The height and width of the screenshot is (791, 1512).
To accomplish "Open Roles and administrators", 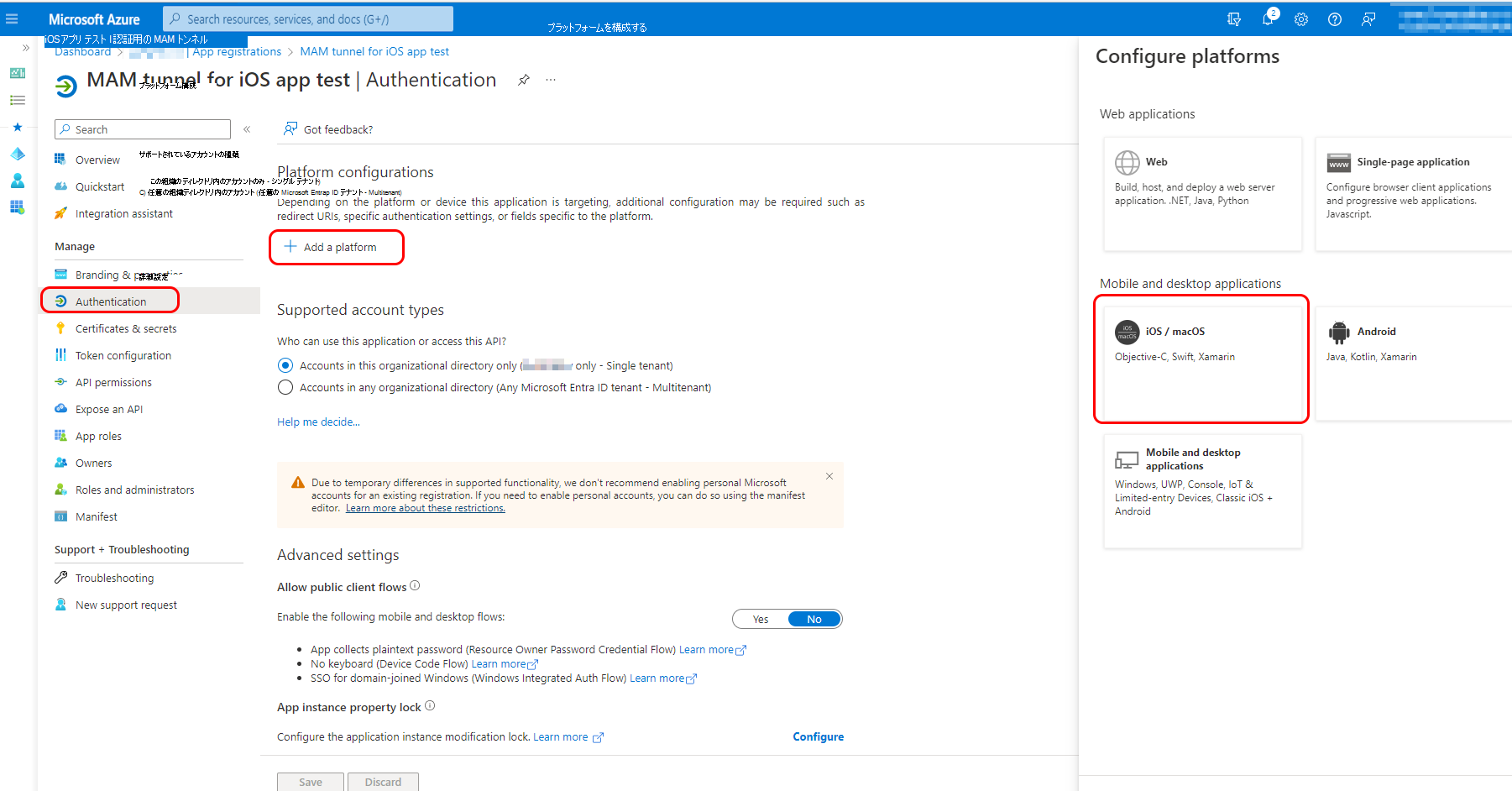I will tap(134, 490).
